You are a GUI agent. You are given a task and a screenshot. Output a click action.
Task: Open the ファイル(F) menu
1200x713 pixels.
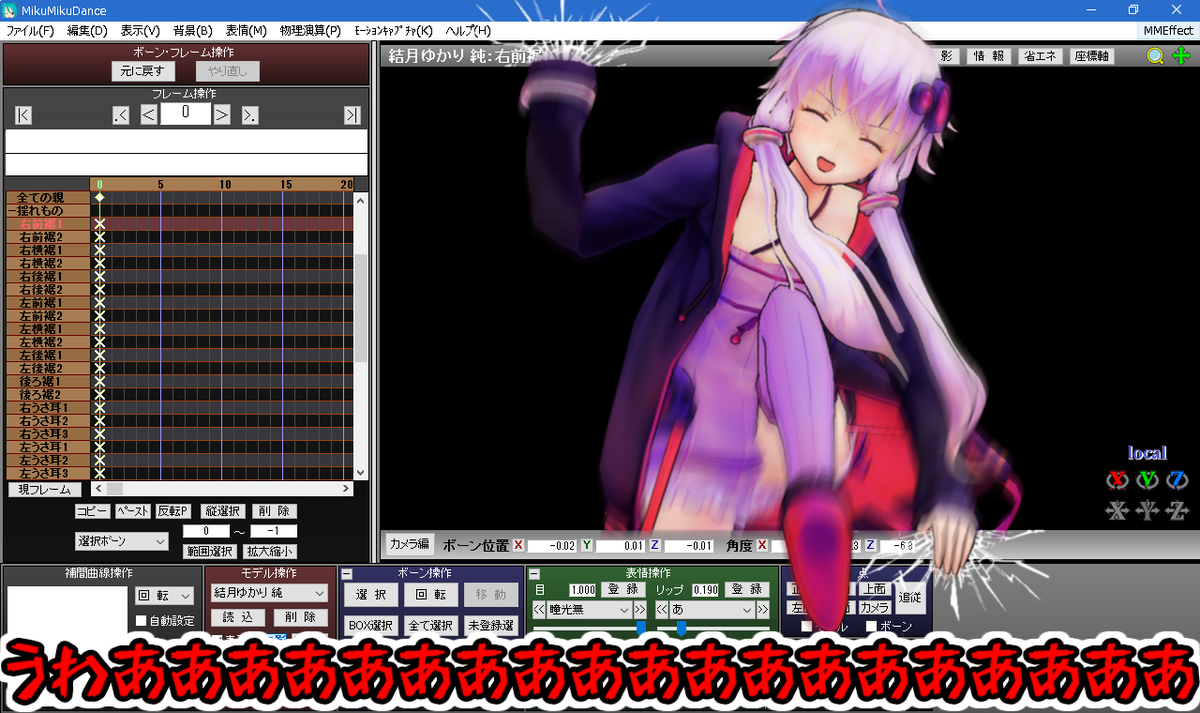tap(31, 31)
